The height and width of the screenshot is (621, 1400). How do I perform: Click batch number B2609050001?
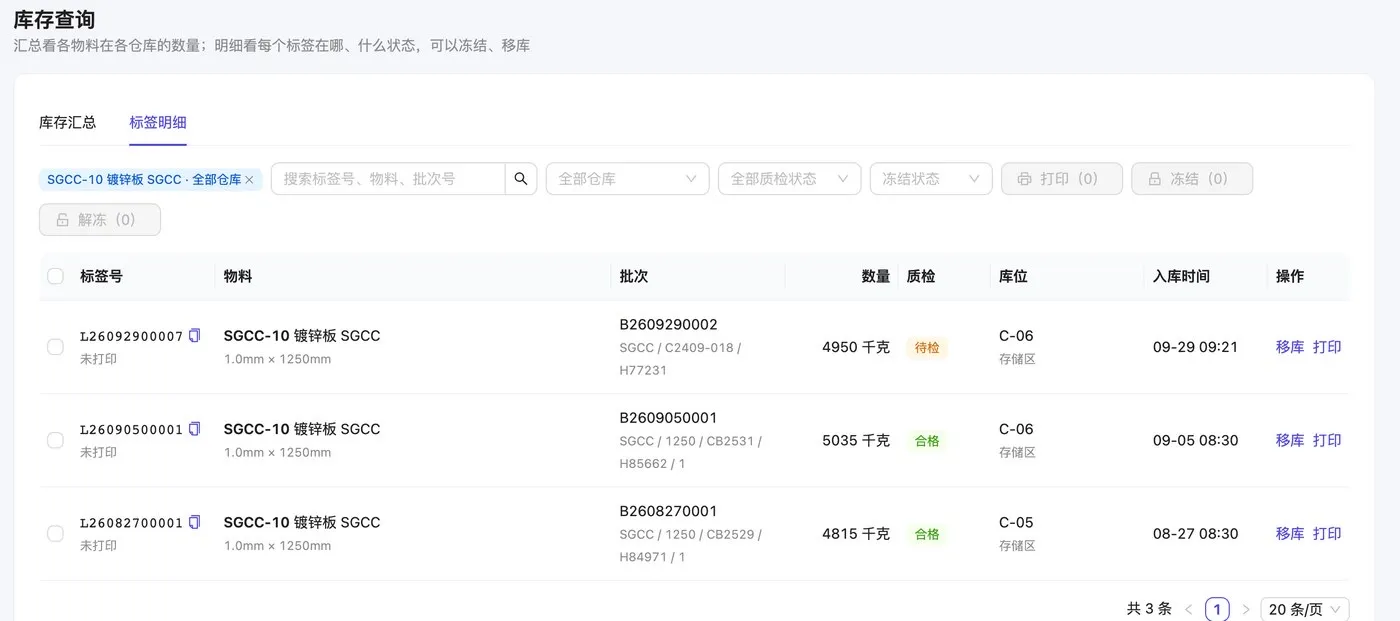click(668, 417)
